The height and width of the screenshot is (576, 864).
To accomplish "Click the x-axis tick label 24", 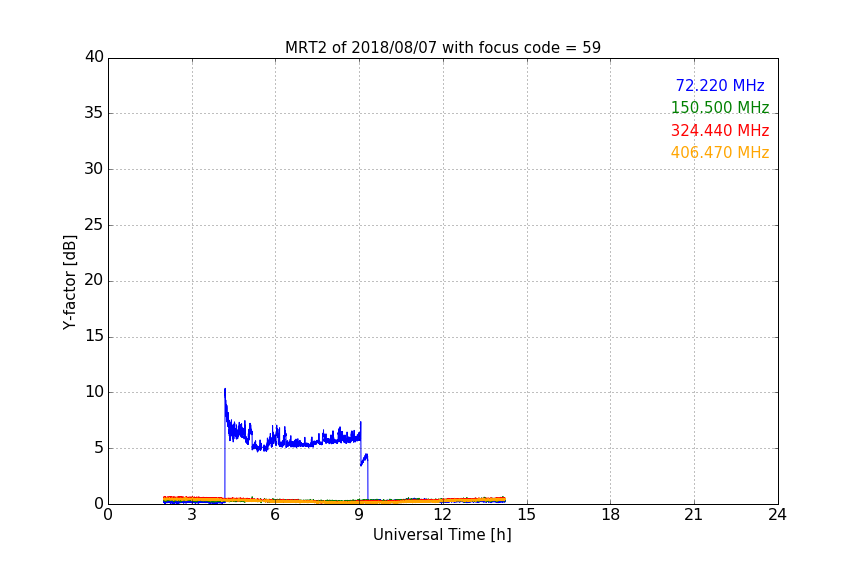I will tap(777, 515).
